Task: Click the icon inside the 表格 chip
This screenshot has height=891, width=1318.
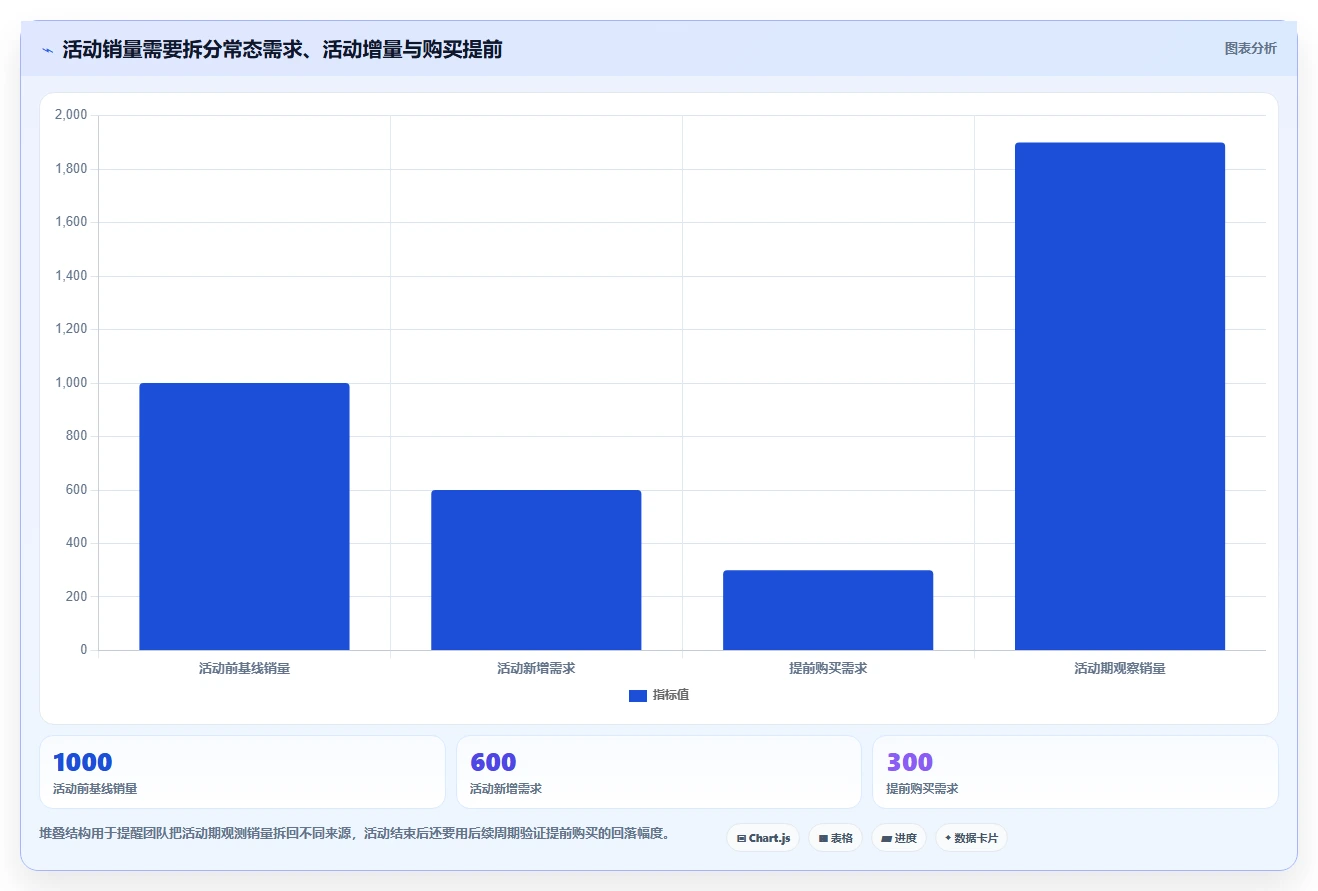Action: coord(823,839)
